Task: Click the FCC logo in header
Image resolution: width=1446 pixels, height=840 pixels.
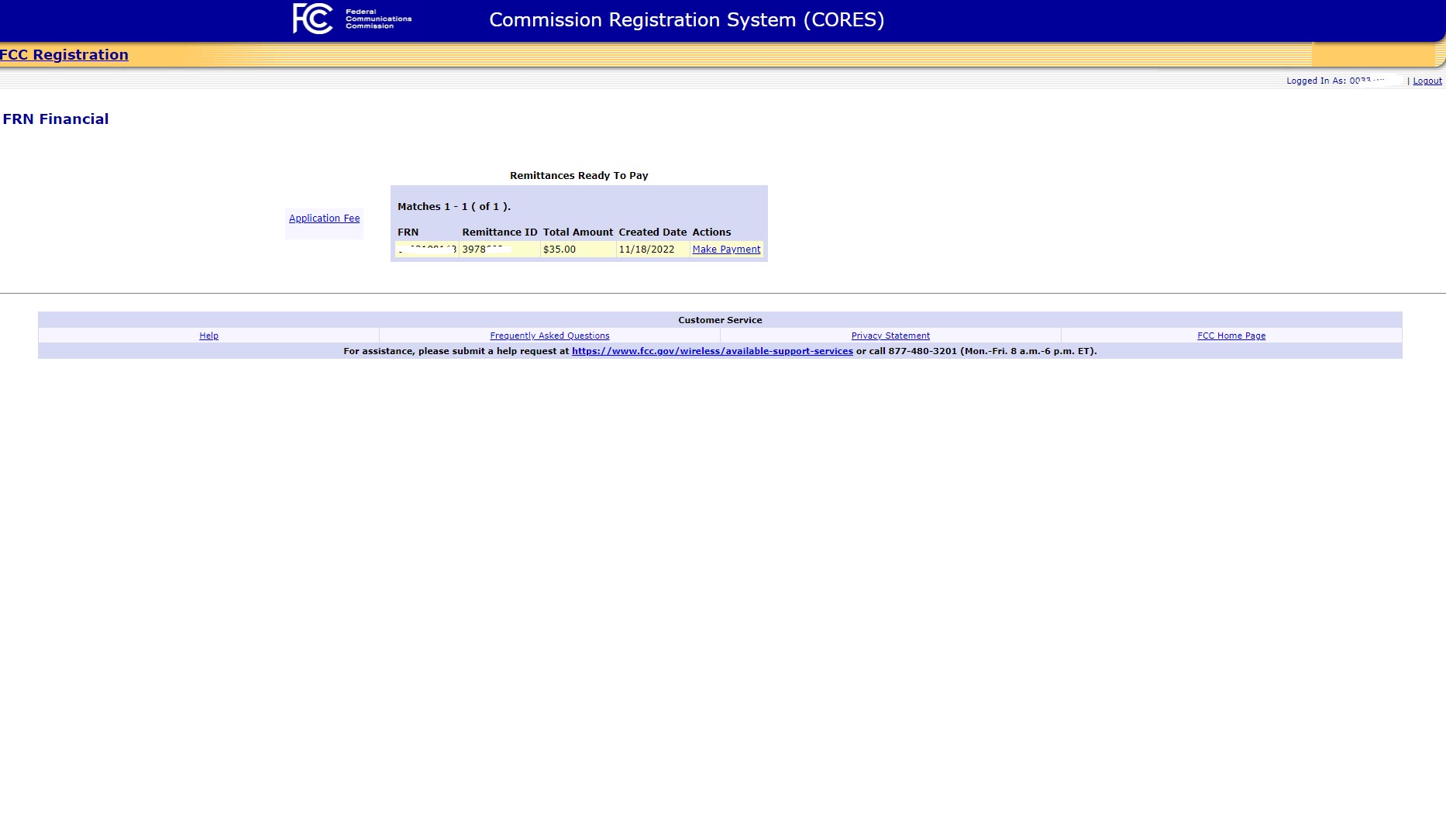Action: pyautogui.click(x=352, y=19)
